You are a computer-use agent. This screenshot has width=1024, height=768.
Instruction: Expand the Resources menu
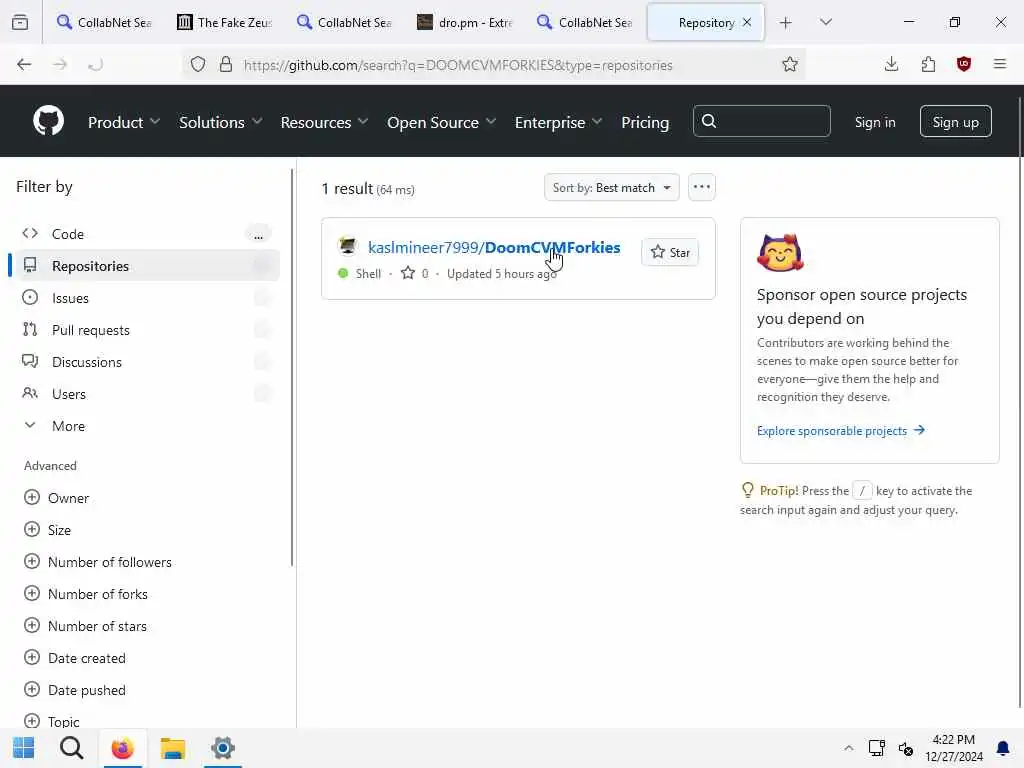coord(324,122)
